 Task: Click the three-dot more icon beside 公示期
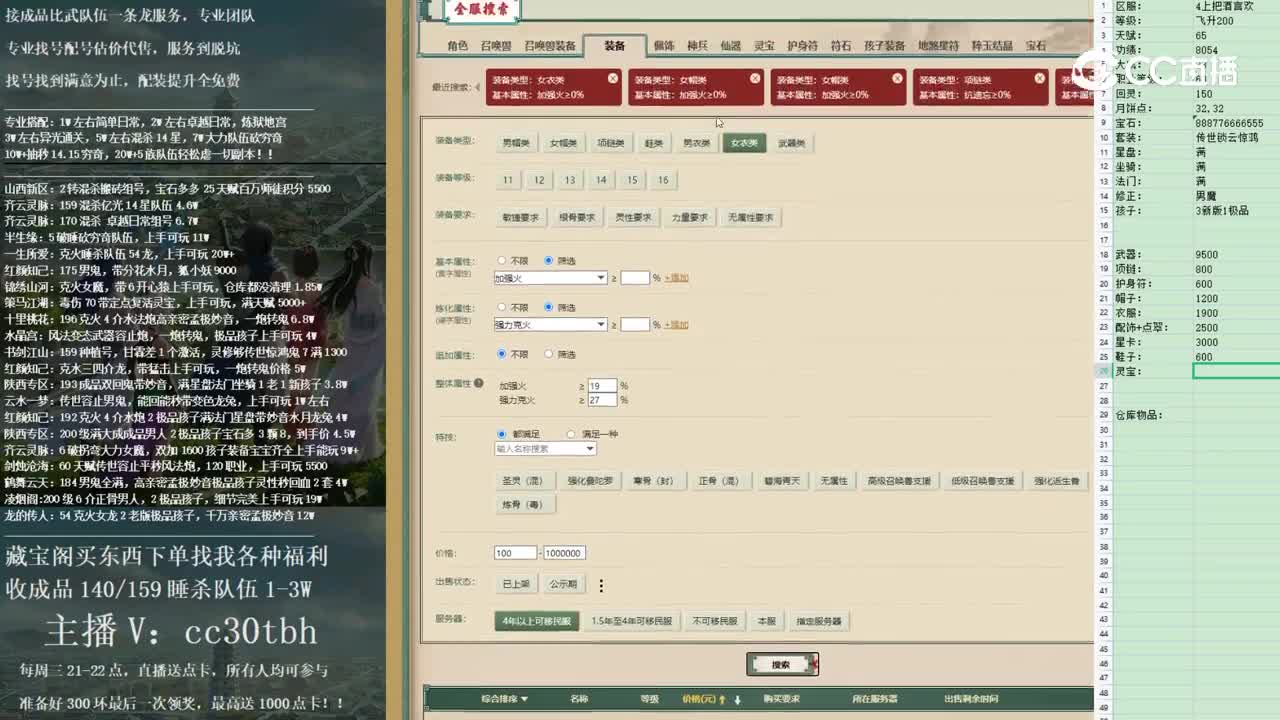pyautogui.click(x=601, y=585)
